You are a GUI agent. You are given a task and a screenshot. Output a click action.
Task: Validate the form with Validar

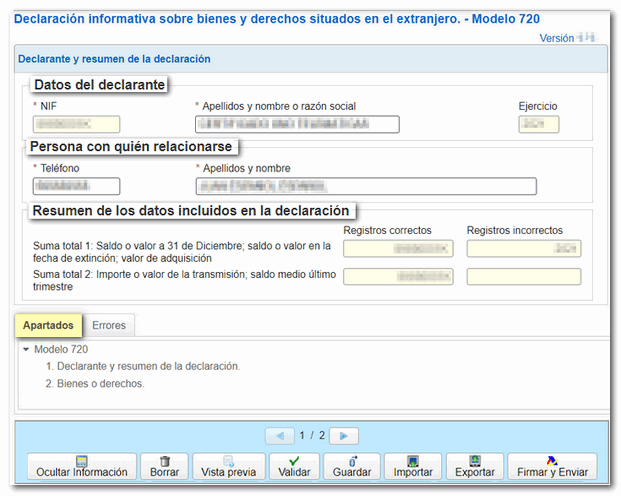[294, 466]
